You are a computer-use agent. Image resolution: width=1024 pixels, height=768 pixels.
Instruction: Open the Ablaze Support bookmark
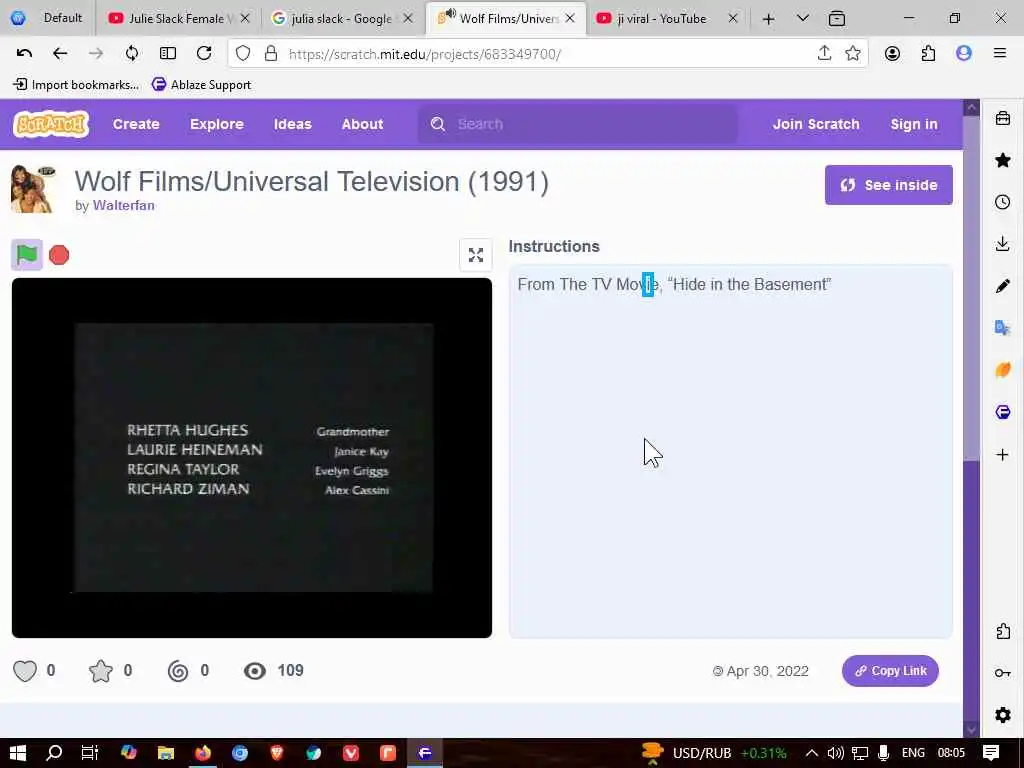point(201,84)
